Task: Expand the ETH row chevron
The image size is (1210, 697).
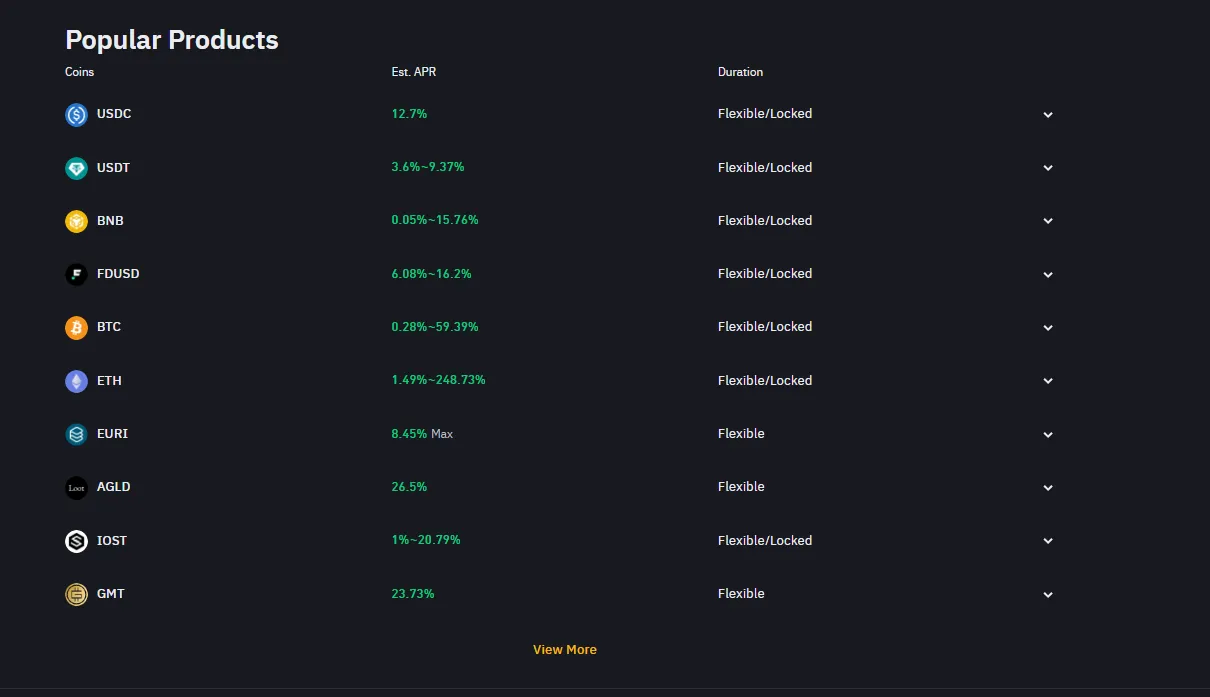Action: 1048,381
